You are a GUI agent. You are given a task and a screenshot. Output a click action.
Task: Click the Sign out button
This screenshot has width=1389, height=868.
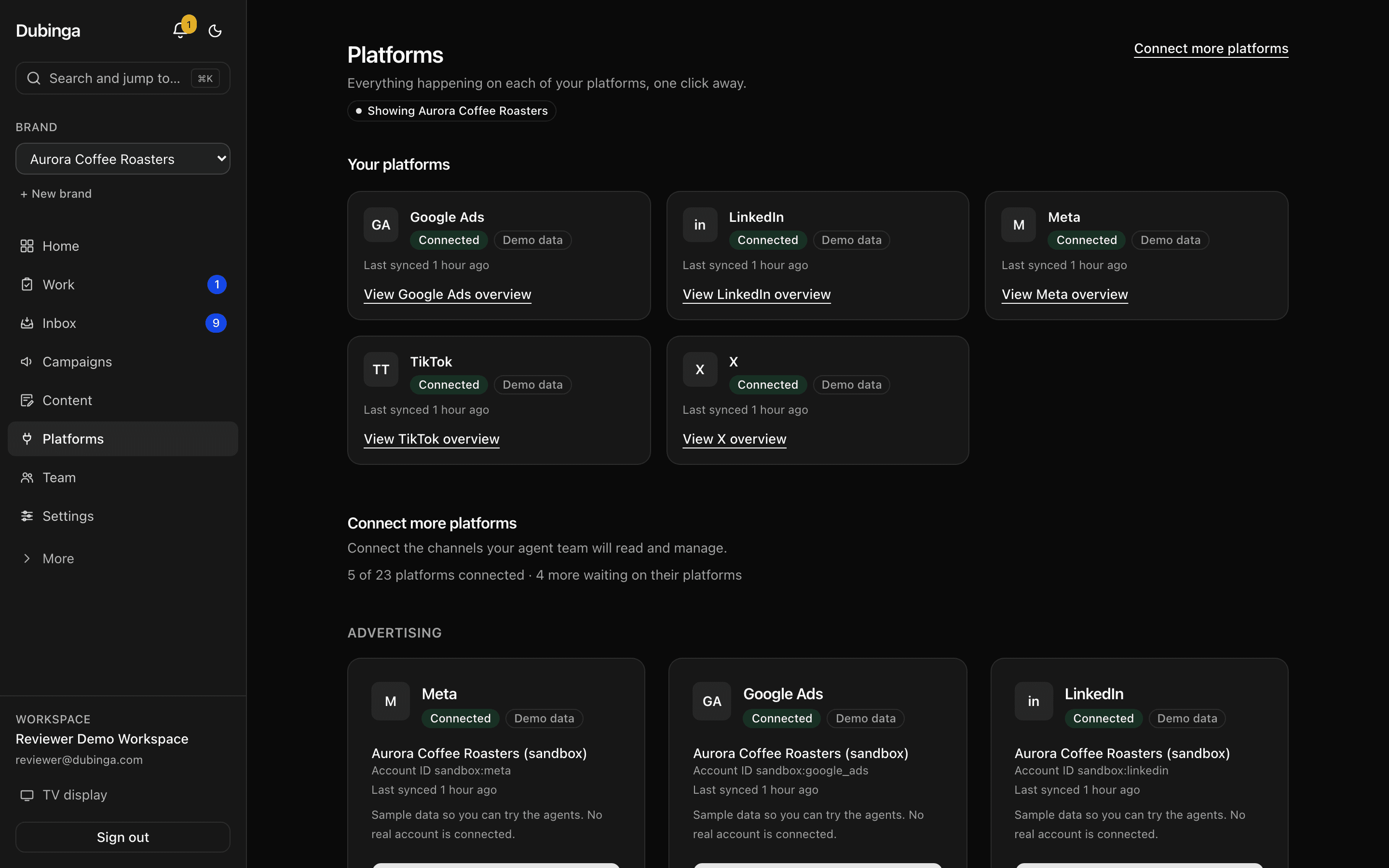pos(123,837)
